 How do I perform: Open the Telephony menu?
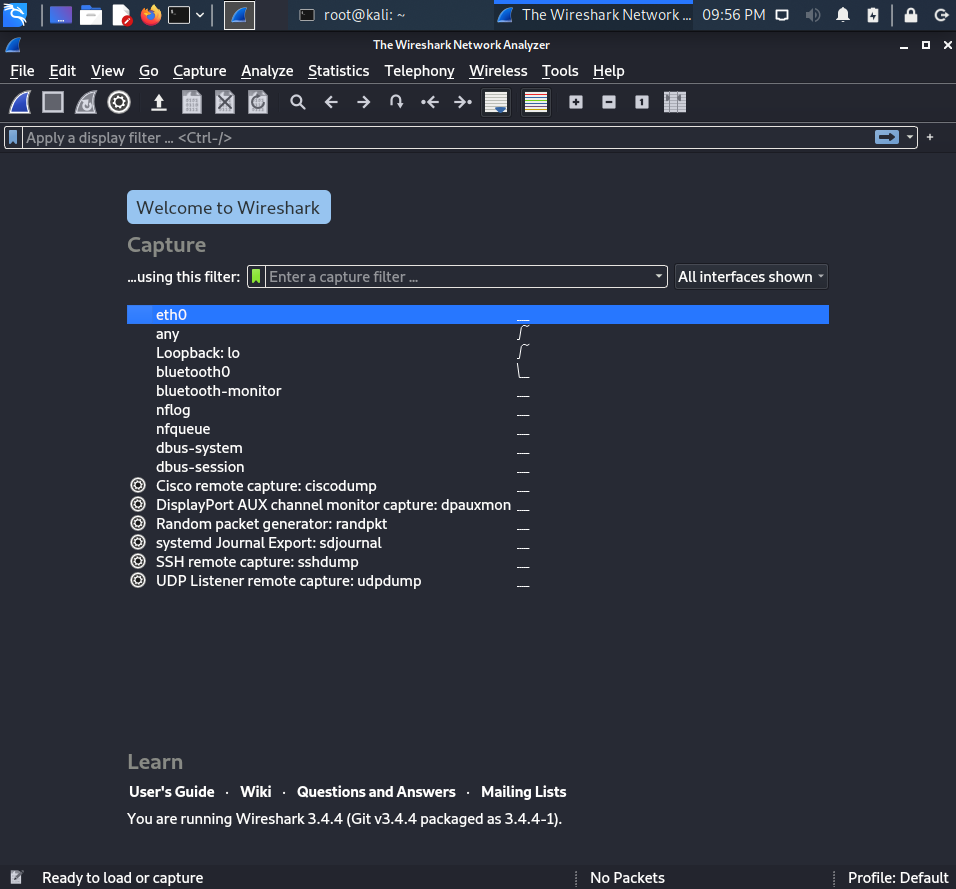(419, 71)
